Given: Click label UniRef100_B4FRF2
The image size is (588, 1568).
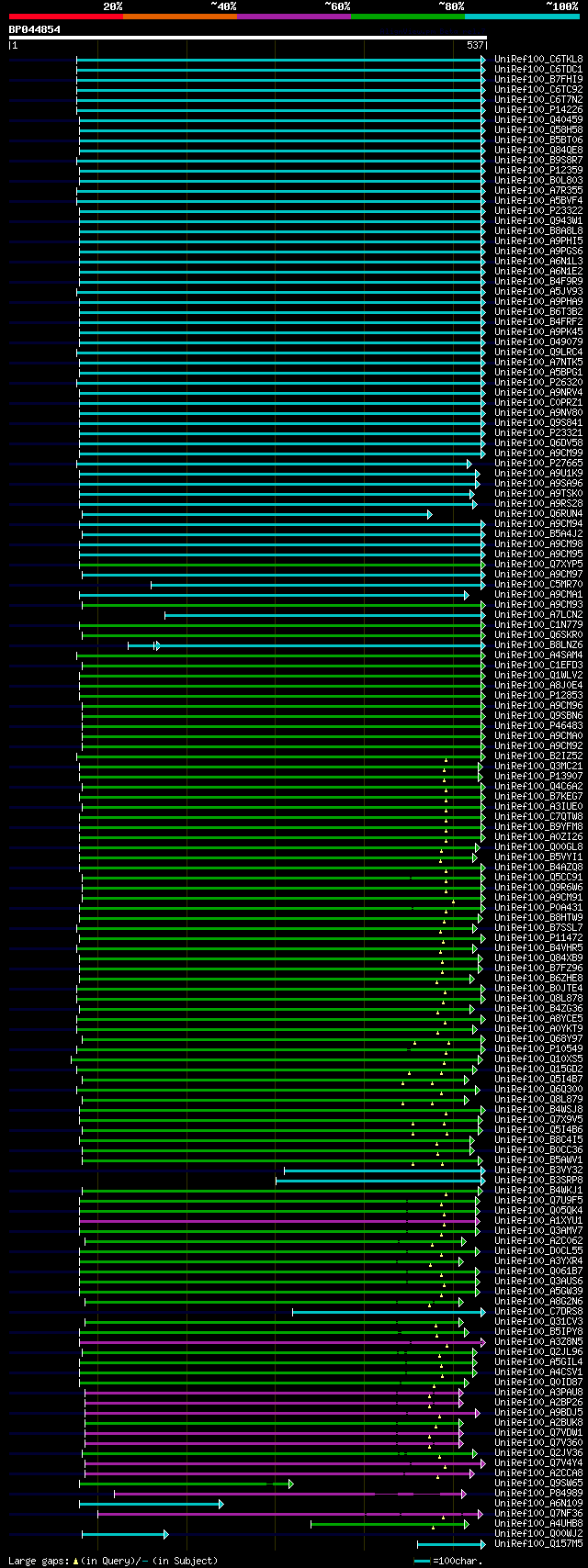Looking at the screenshot, I should (538, 321).
